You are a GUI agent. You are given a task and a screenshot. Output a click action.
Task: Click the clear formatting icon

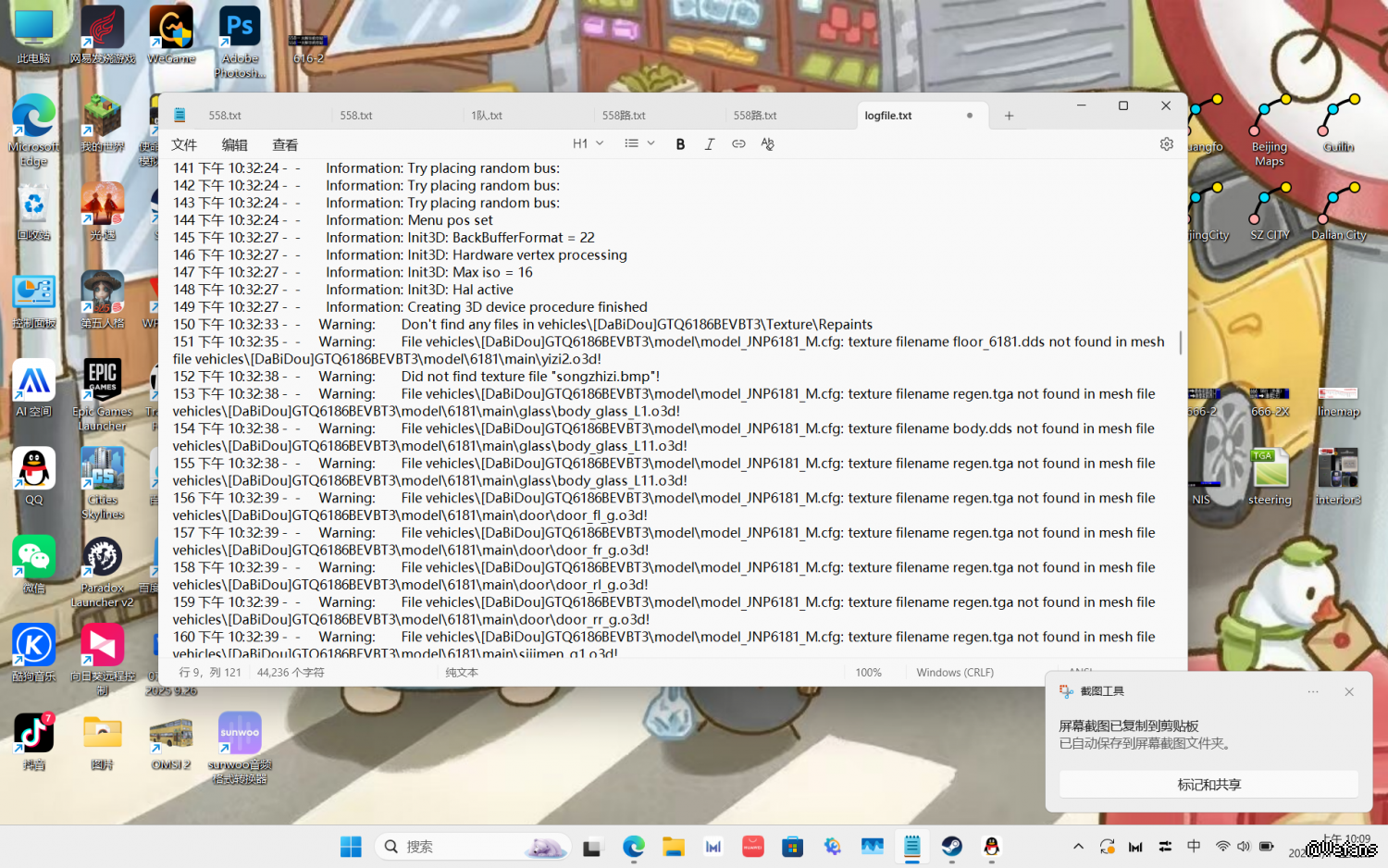coord(767,144)
